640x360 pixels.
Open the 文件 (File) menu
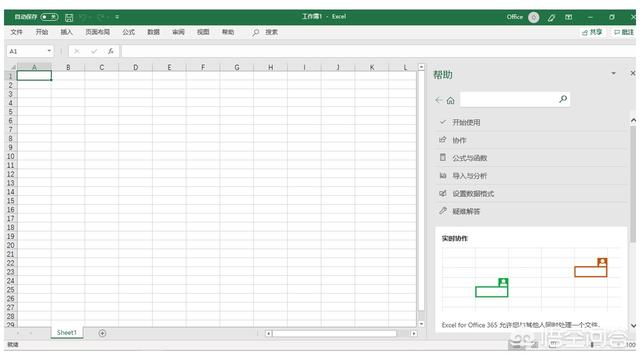(x=16, y=32)
